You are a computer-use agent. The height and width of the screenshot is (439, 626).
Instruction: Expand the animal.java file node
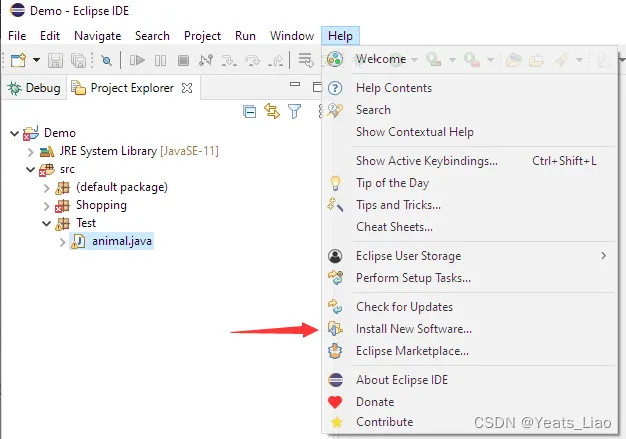click(x=62, y=242)
